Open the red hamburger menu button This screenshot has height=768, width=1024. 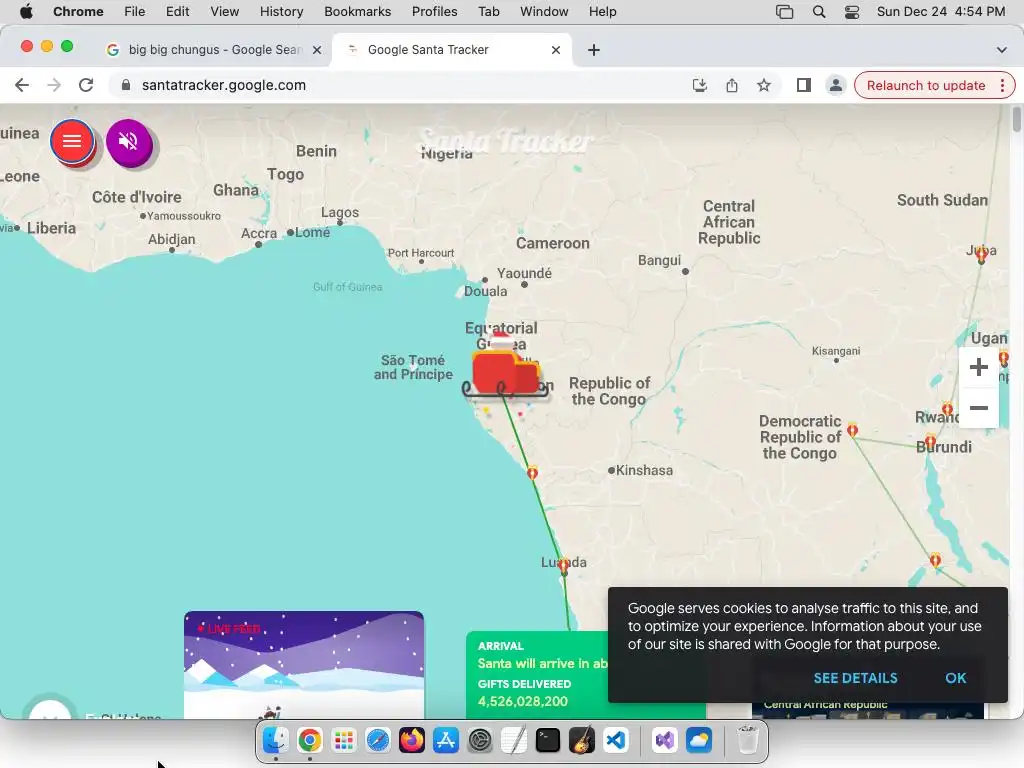tap(72, 141)
